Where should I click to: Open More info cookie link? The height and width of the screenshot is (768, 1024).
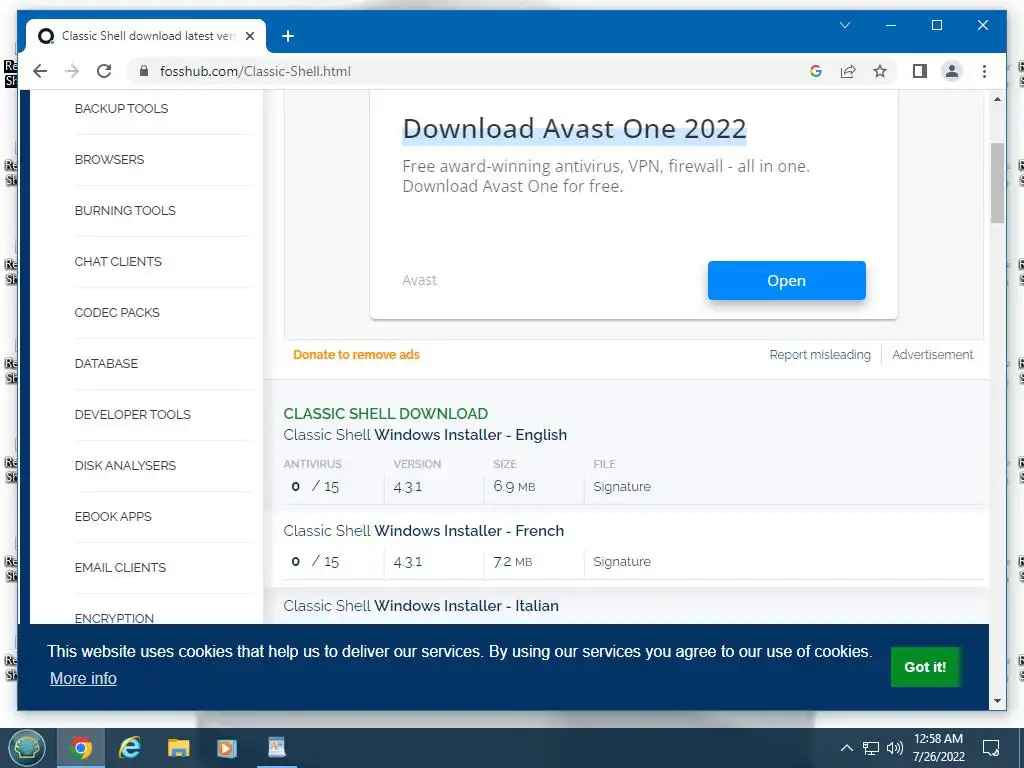click(x=83, y=679)
